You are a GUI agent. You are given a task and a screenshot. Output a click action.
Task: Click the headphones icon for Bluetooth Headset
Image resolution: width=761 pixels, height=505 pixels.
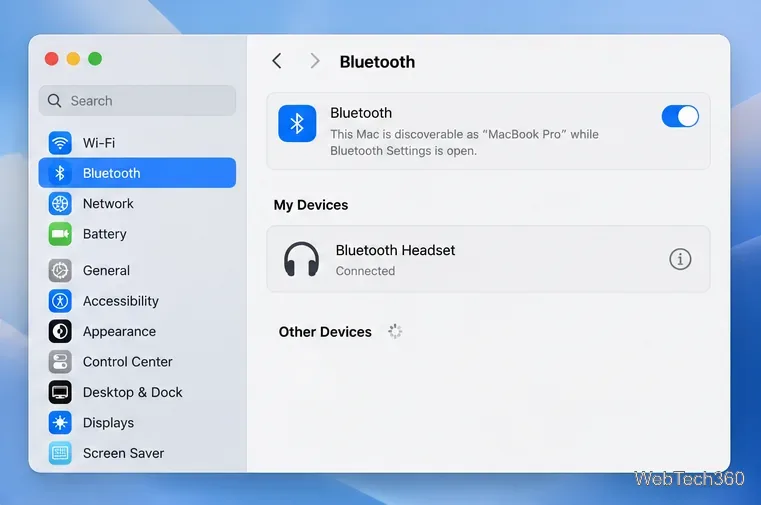[301, 260]
